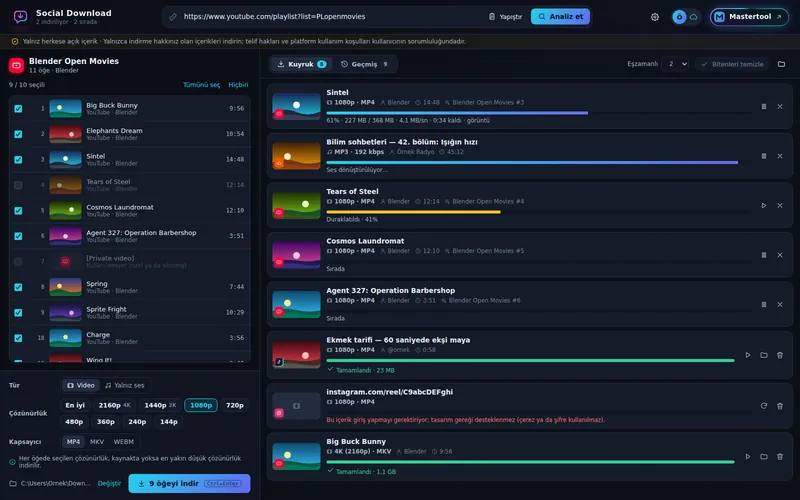The image size is (800, 500).
Task: Select the 720p resolution
Action: 235,405
